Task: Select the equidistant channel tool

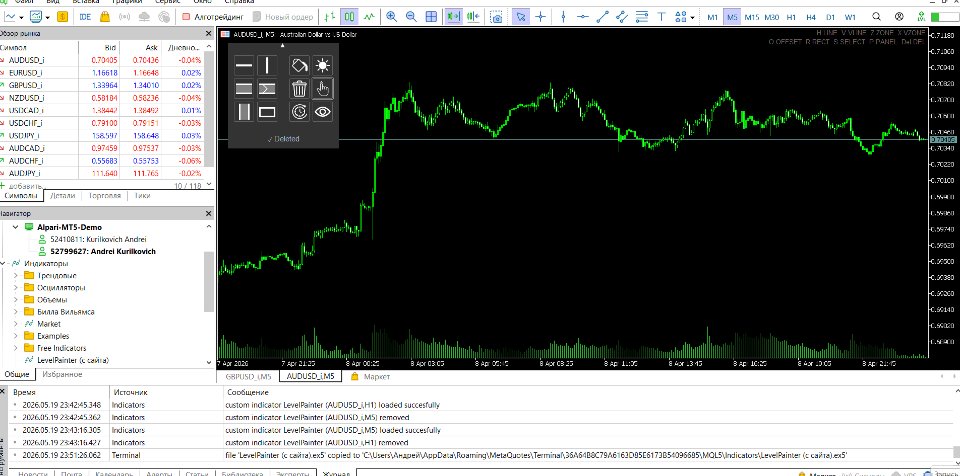Action: coord(622,17)
